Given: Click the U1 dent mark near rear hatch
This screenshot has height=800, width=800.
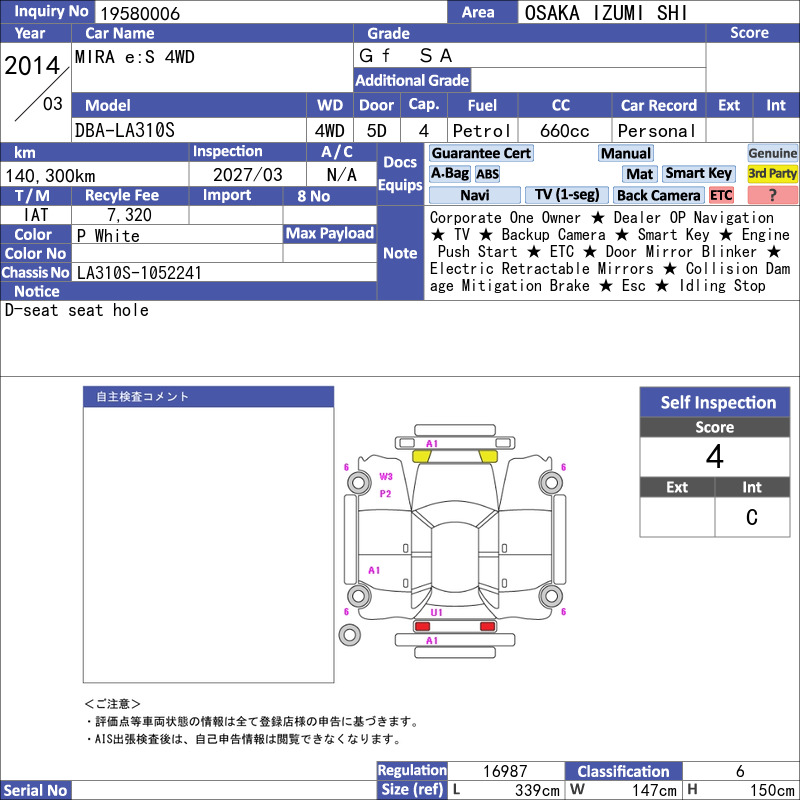Looking at the screenshot, I should (x=436, y=612).
